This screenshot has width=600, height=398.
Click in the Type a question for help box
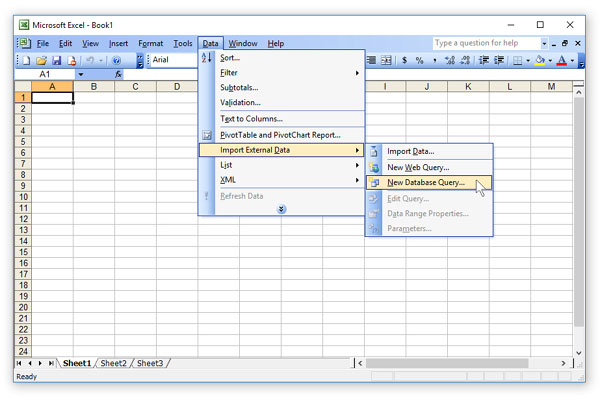(x=486, y=43)
